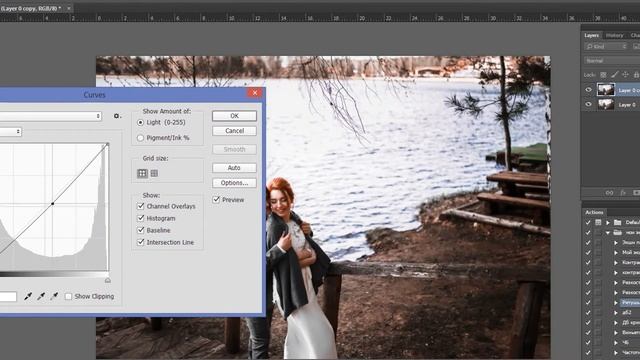The image size is (640, 360).
Task: Open Options... in the Curves dialog
Action: [x=234, y=183]
